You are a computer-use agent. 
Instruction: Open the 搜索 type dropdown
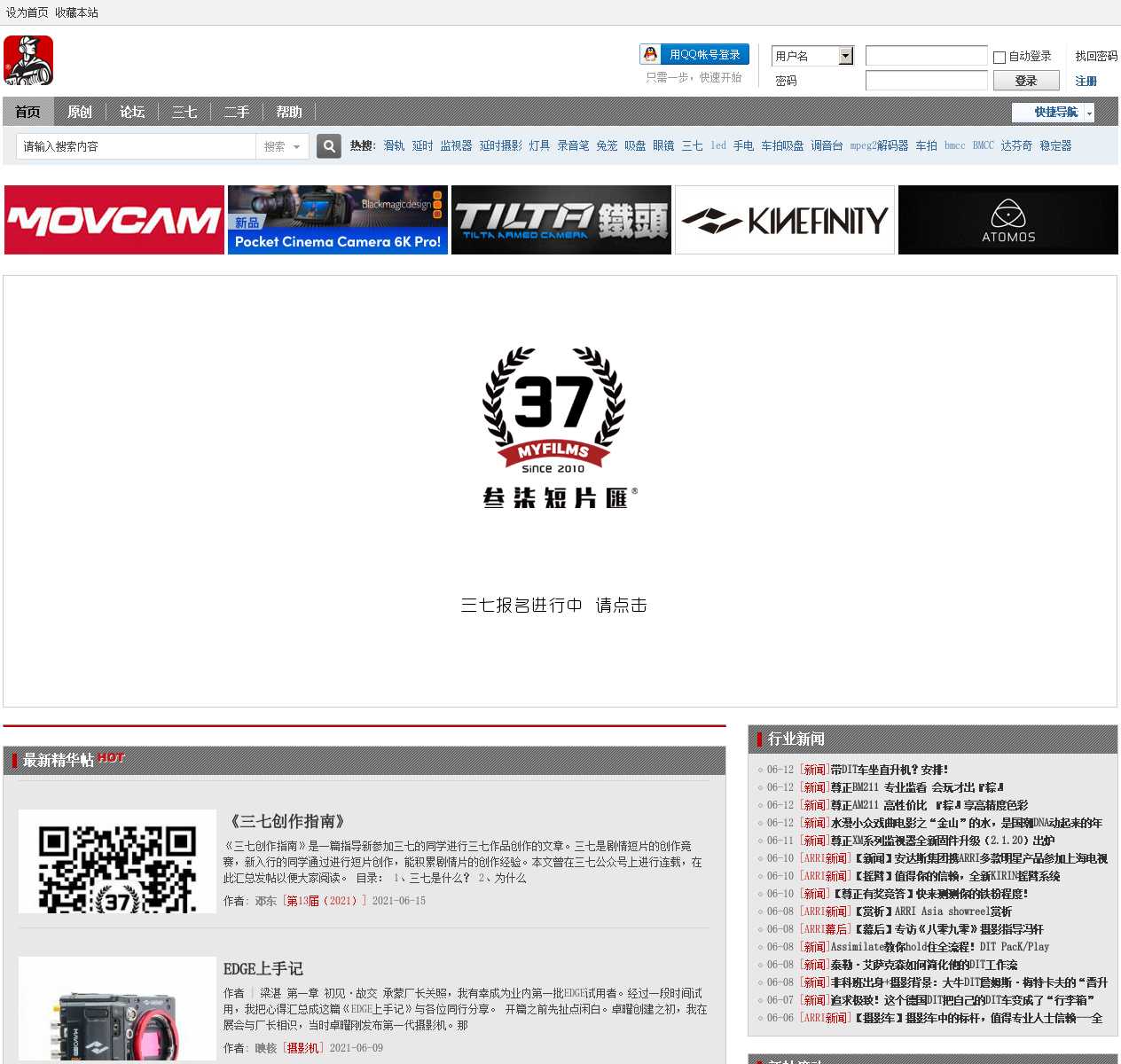pyautogui.click(x=283, y=146)
